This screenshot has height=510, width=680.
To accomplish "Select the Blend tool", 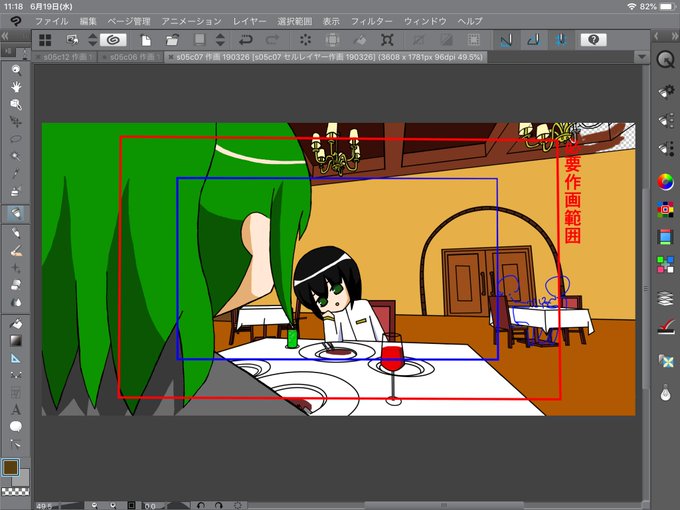I will click(16, 302).
